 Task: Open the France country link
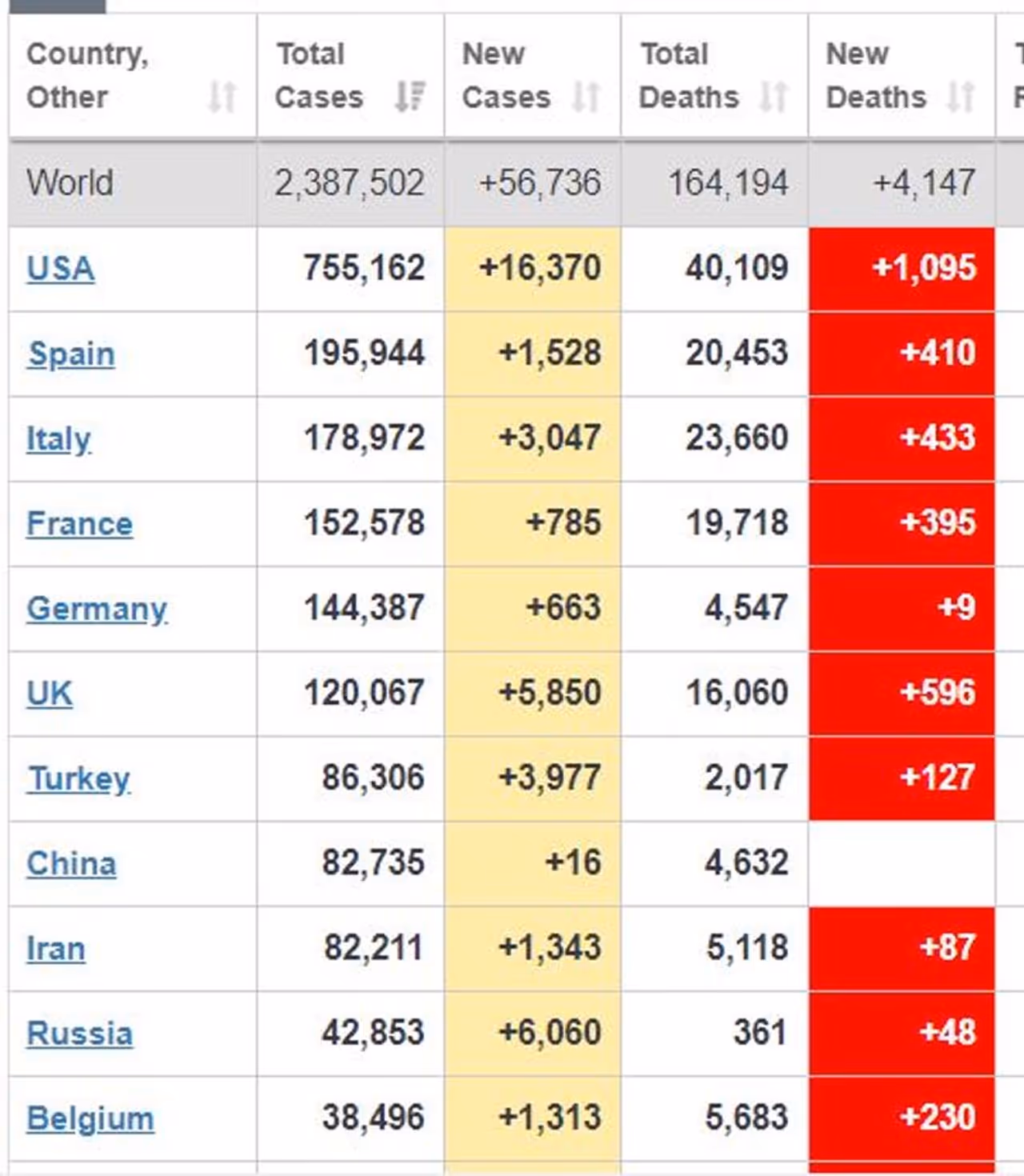point(79,524)
